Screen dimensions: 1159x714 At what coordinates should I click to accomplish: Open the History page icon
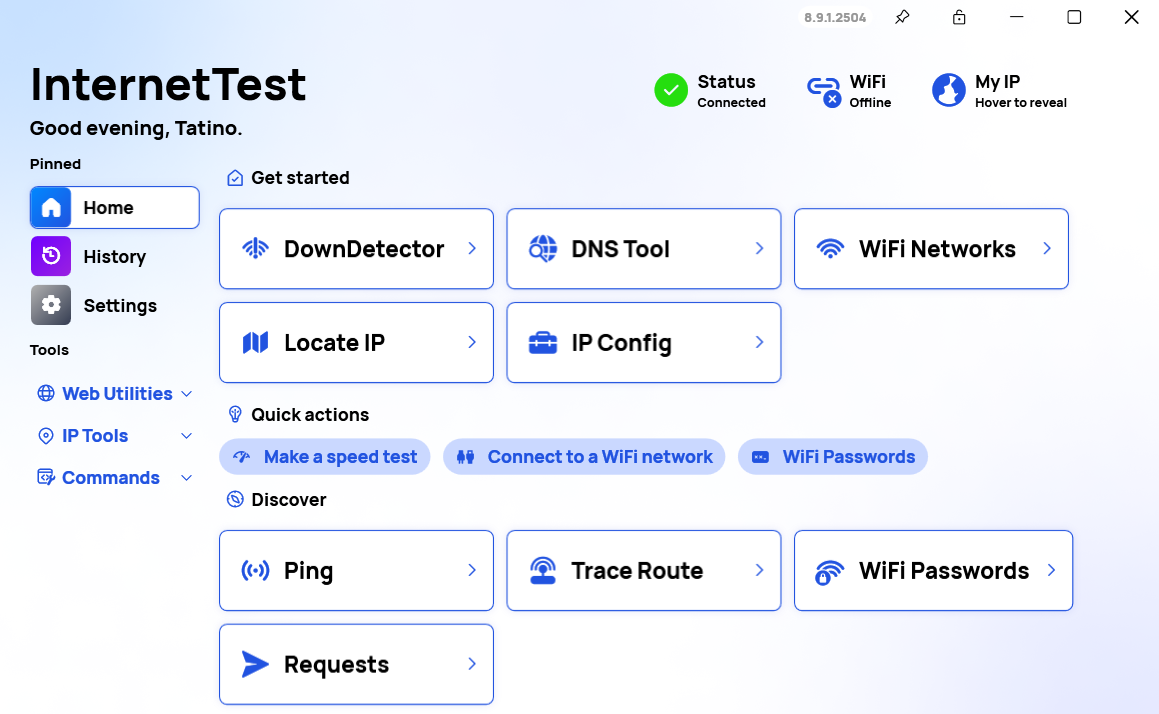tap(51, 256)
